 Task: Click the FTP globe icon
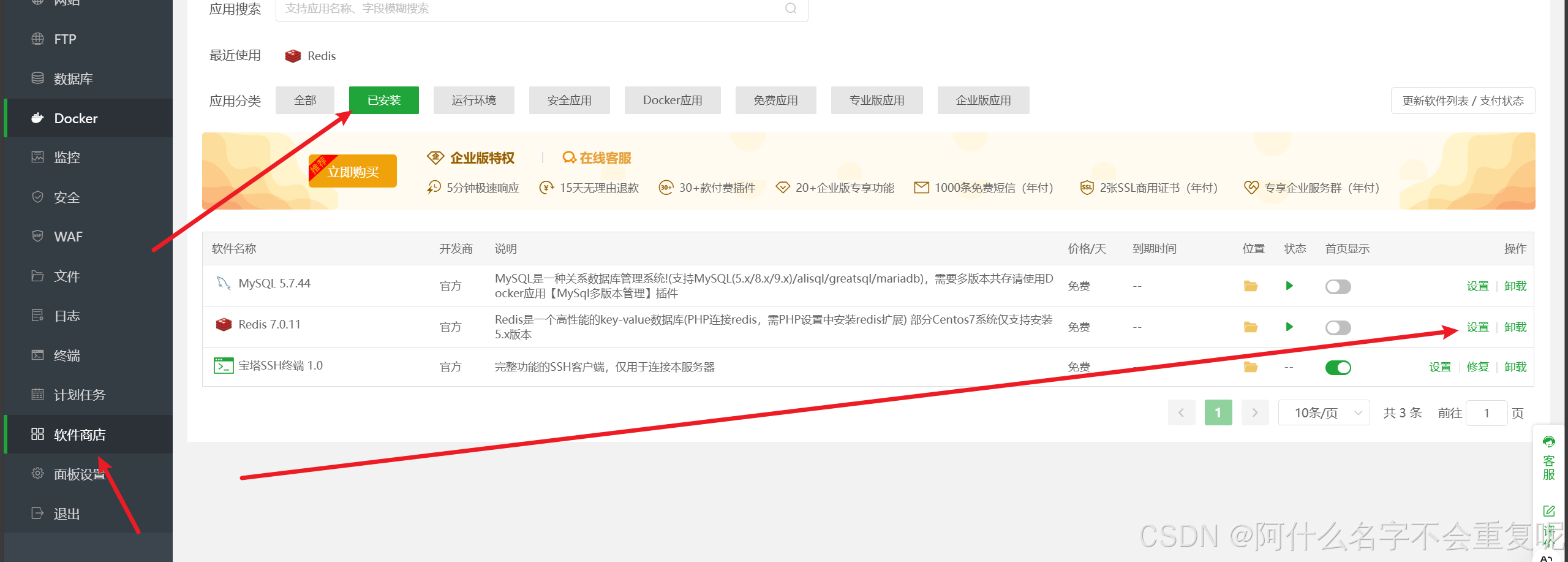(37, 39)
